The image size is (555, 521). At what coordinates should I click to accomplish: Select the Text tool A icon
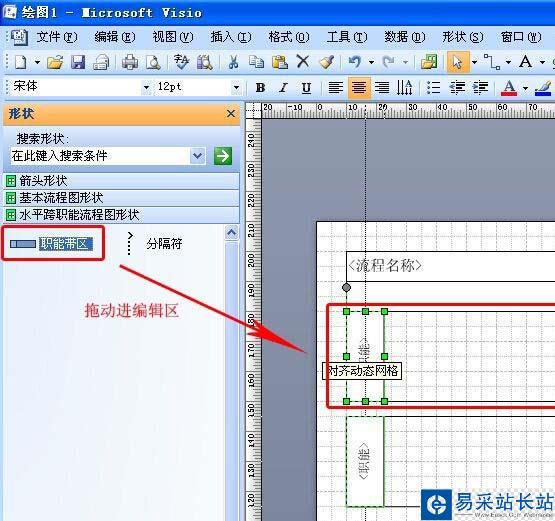(526, 62)
